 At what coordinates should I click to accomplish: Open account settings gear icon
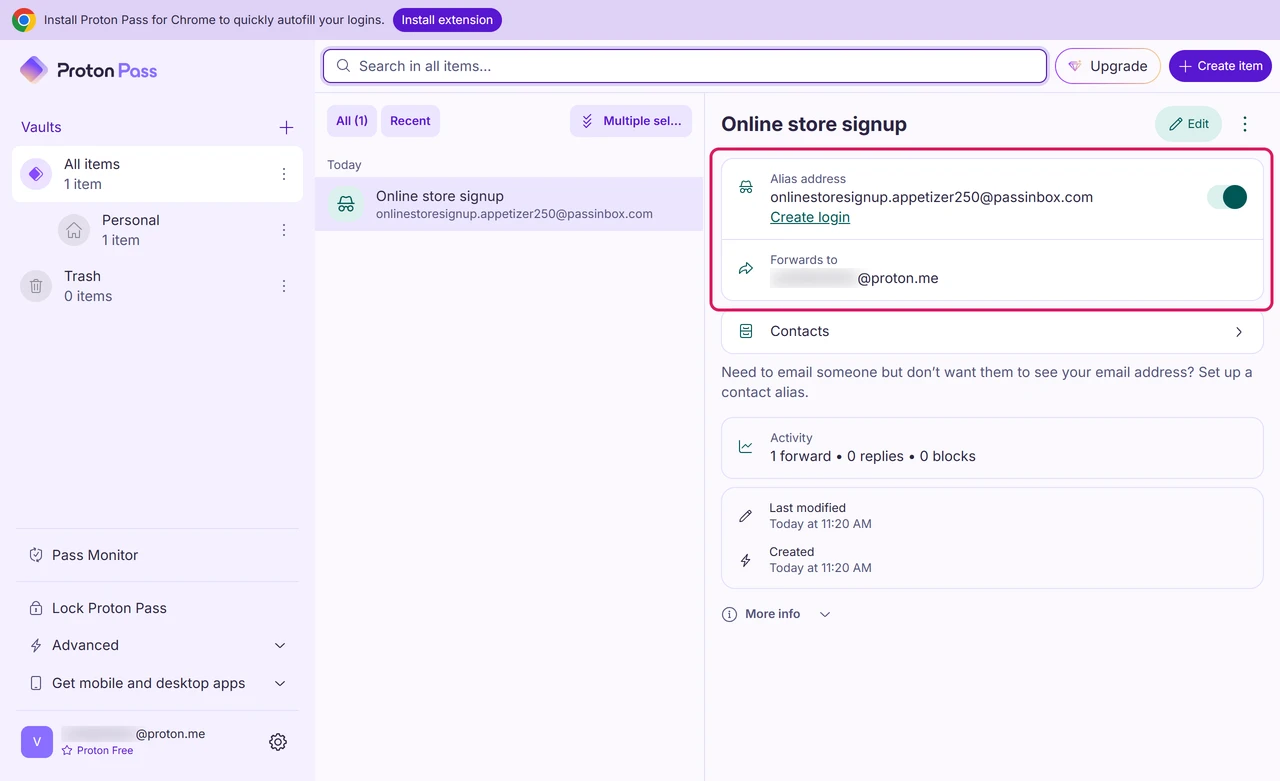pyautogui.click(x=278, y=742)
